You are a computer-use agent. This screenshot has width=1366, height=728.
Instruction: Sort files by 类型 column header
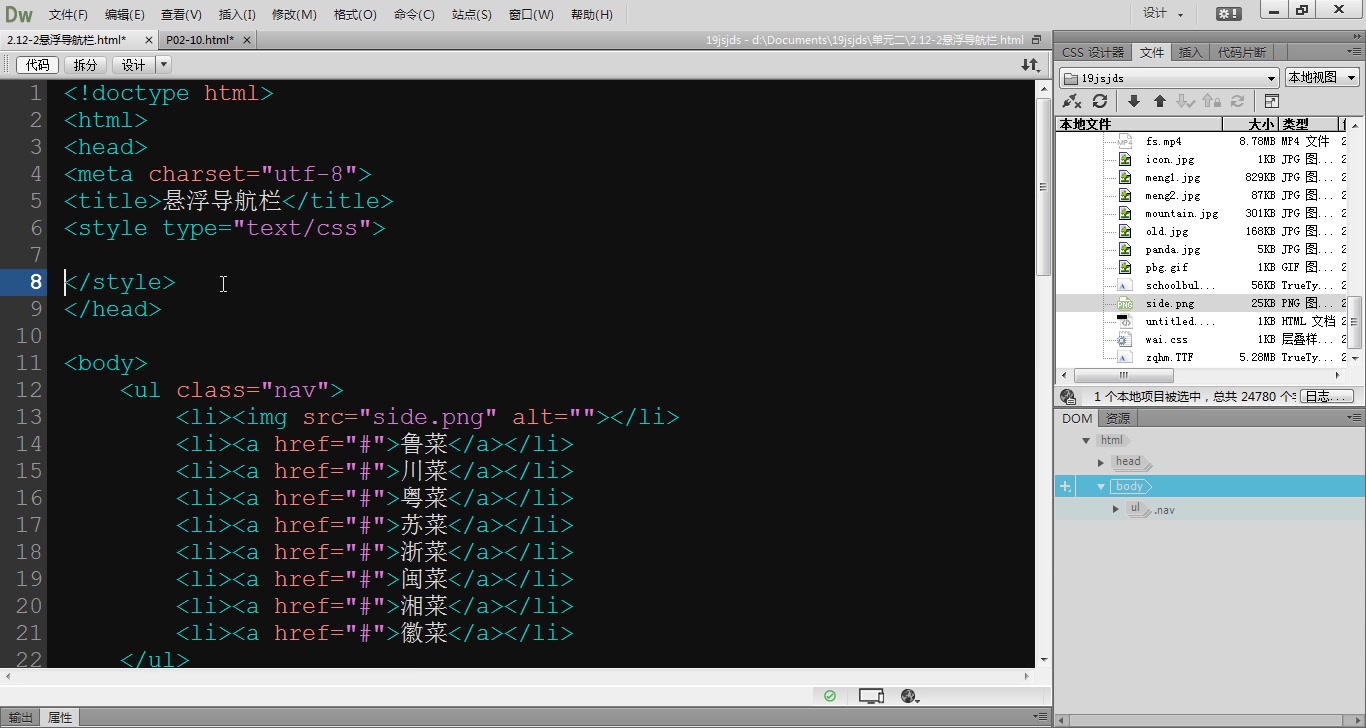point(1308,124)
